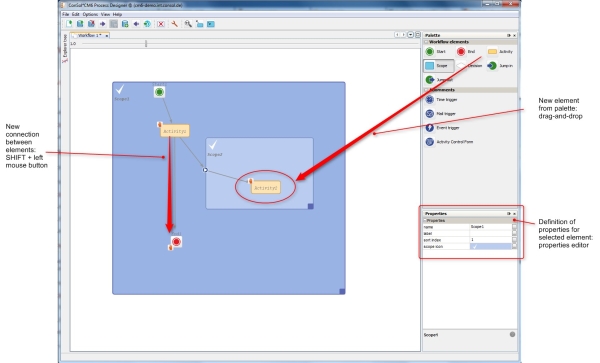The image size is (600, 363).
Task: Collapse the Adornments palette section
Action: pos(426,90)
